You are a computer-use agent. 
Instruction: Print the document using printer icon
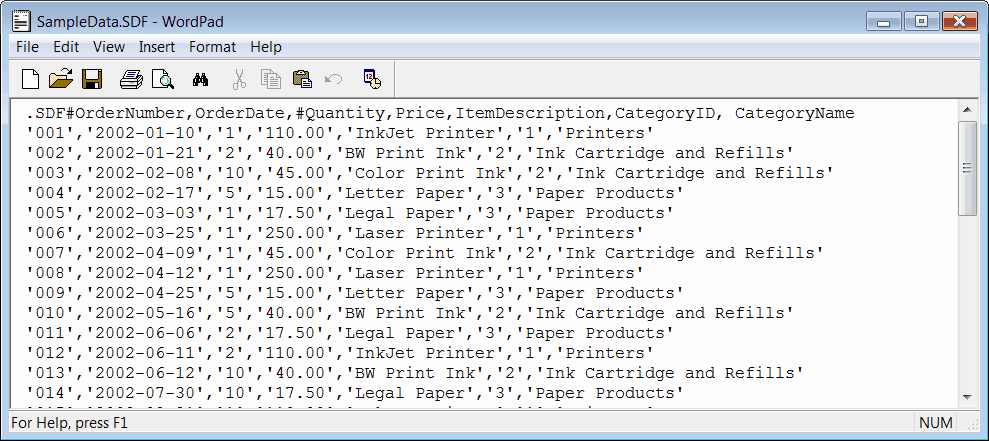coord(132,79)
